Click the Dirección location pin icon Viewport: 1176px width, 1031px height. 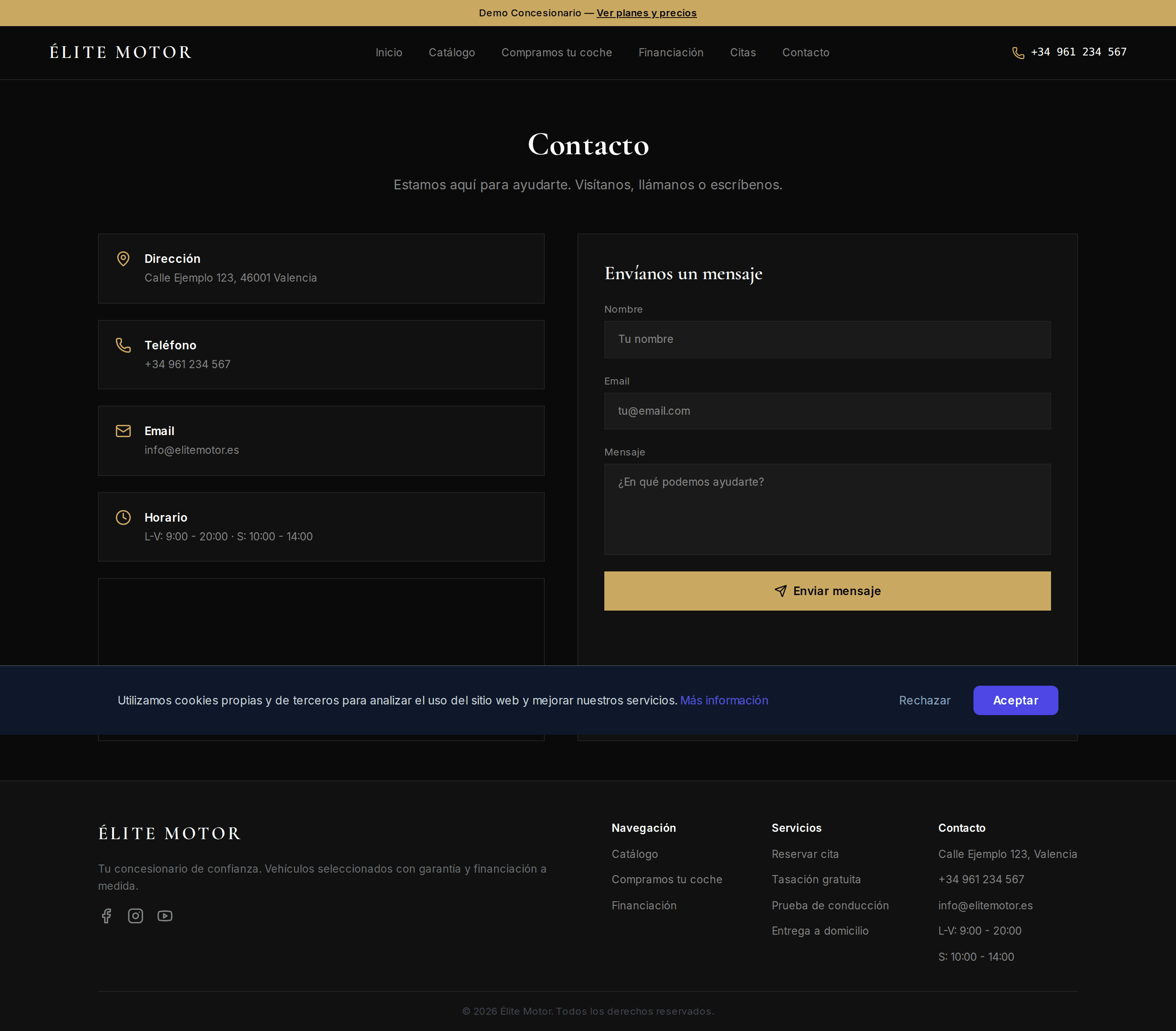tap(123, 259)
